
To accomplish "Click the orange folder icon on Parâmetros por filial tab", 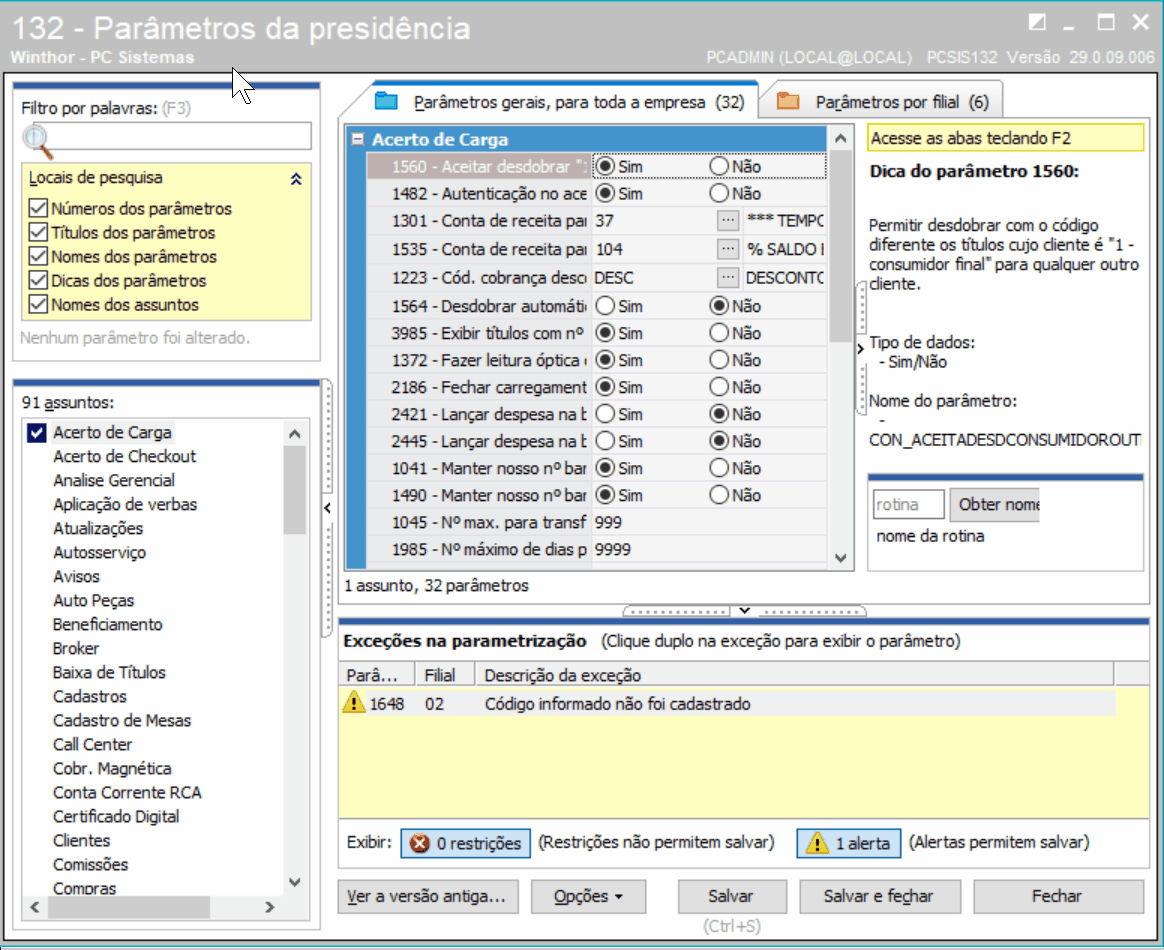I will (x=788, y=101).
